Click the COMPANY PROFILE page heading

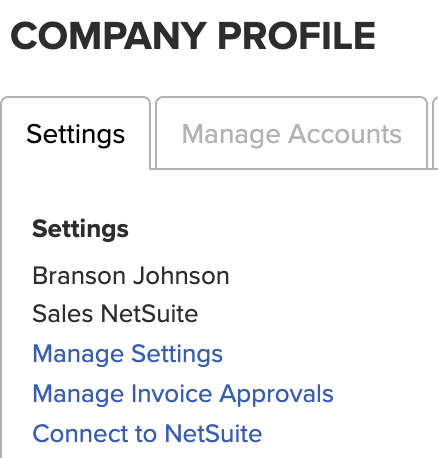[193, 36]
